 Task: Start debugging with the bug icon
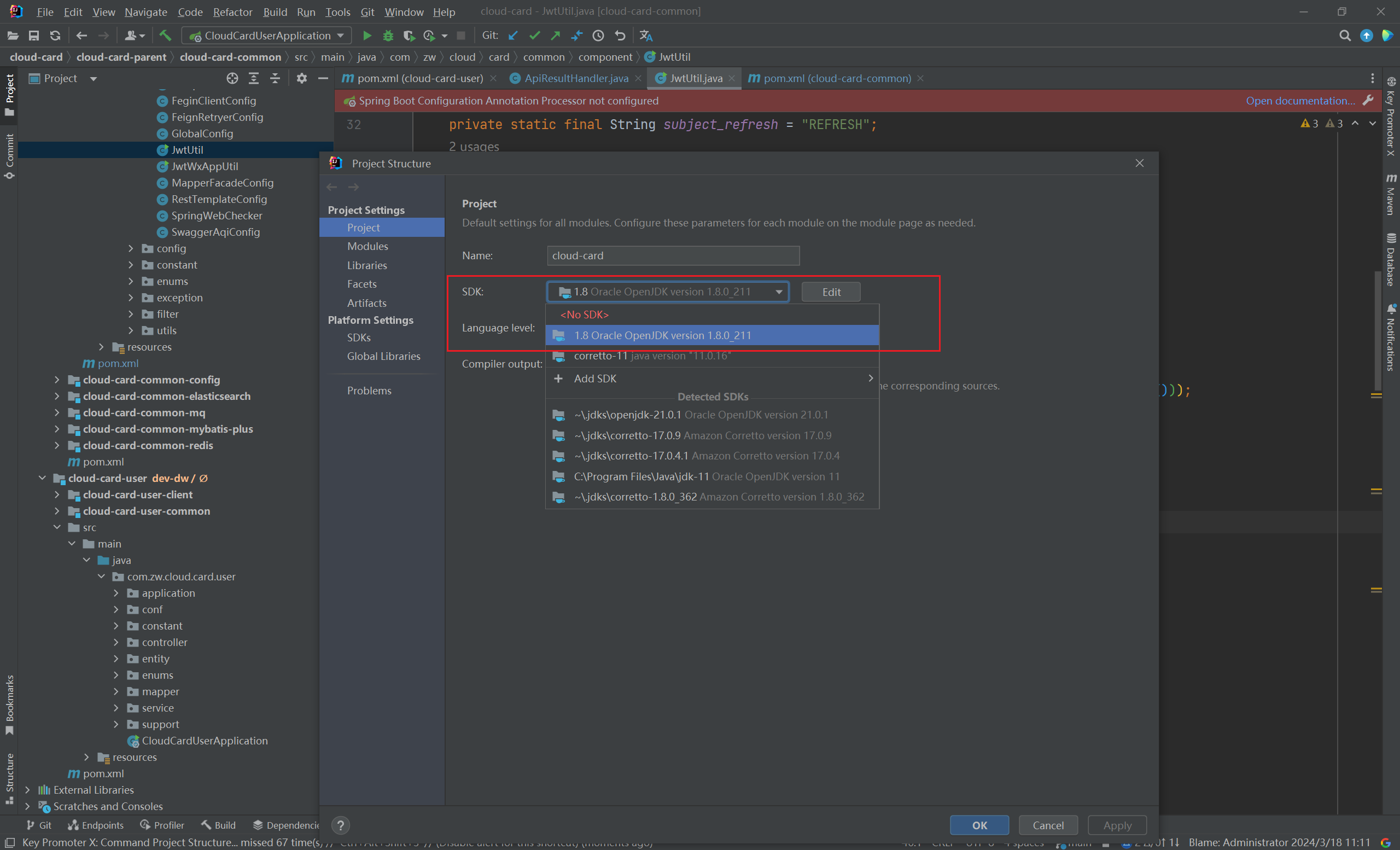point(388,36)
